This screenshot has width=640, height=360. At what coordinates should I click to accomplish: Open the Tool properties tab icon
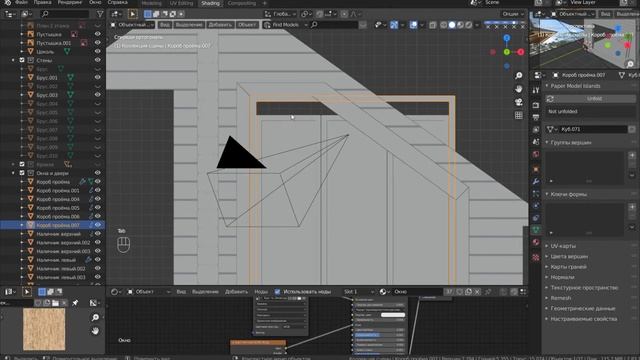coord(536,90)
